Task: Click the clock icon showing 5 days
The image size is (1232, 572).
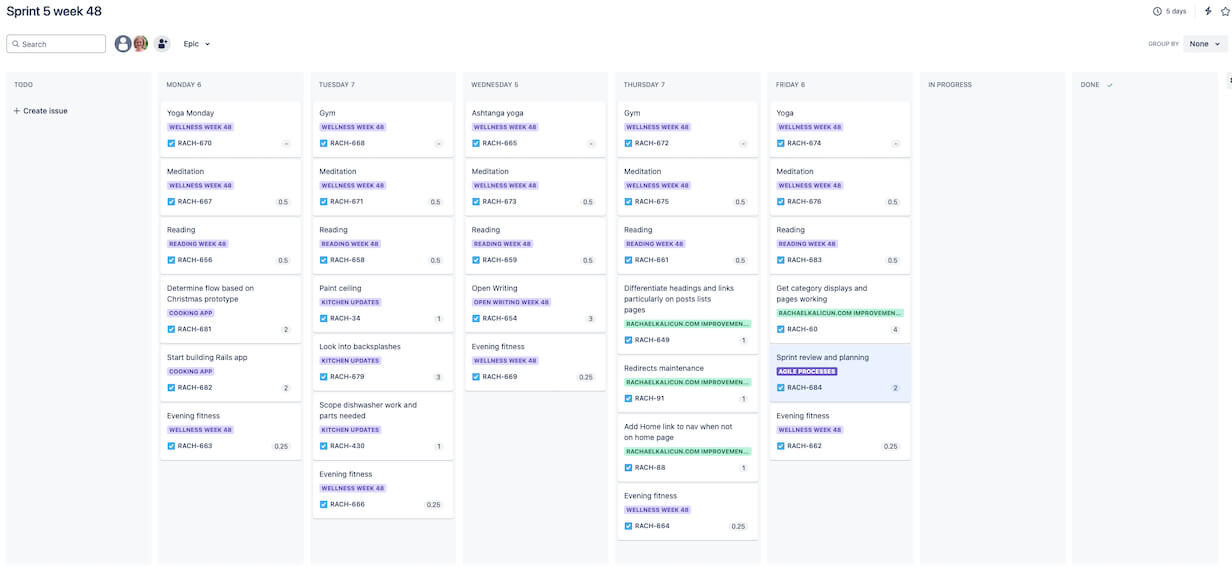Action: 1157,12
